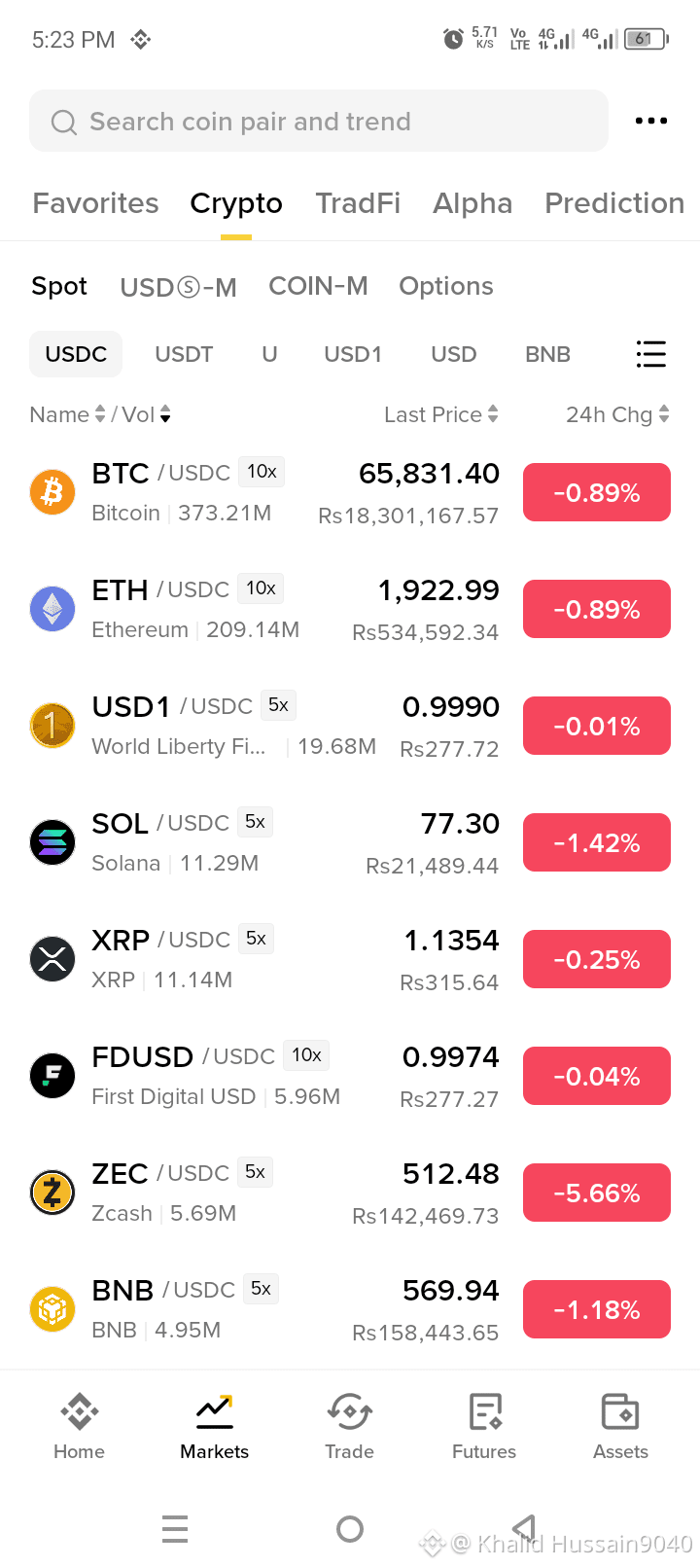Screen dimensions: 700x1568
Task: Focus the Search coin pair field
Action: [319, 121]
